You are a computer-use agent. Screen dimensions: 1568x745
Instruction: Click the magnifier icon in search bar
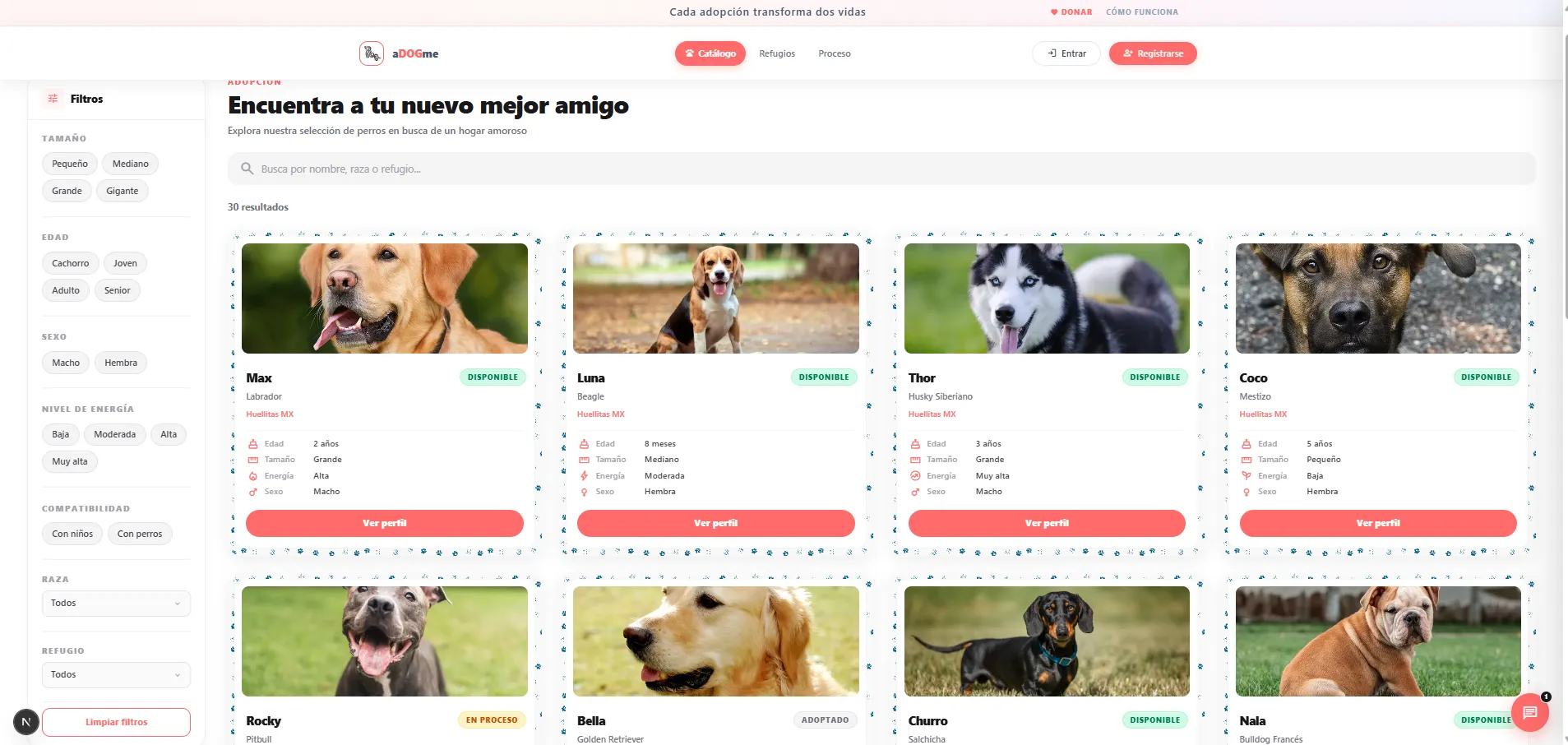pyautogui.click(x=247, y=169)
